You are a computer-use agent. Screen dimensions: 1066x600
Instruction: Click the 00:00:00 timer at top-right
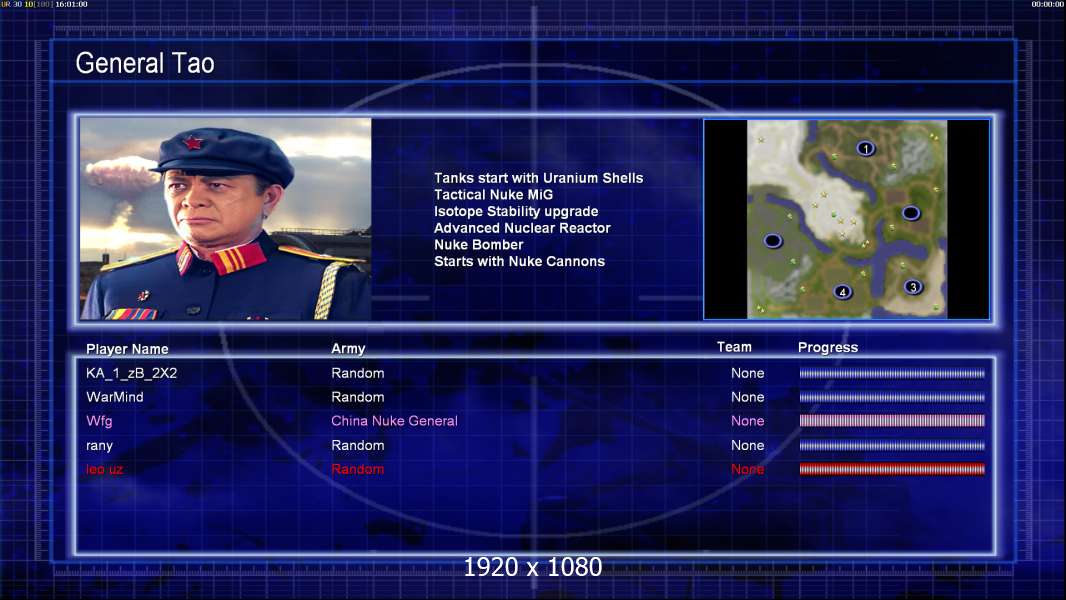(x=1048, y=4)
